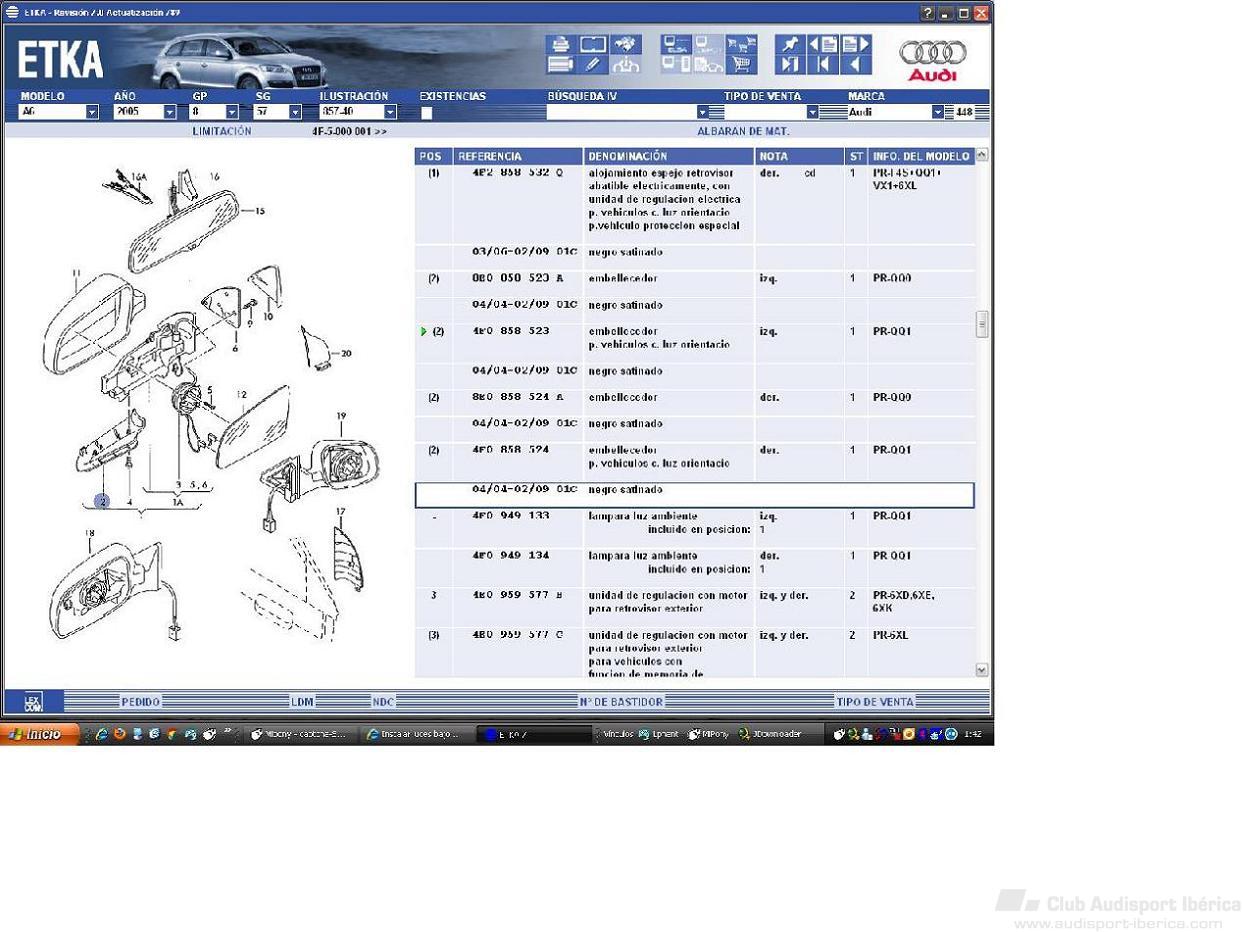This screenshot has width=1243, height=932.
Task: Open the illustration frame icon
Action: tap(593, 45)
